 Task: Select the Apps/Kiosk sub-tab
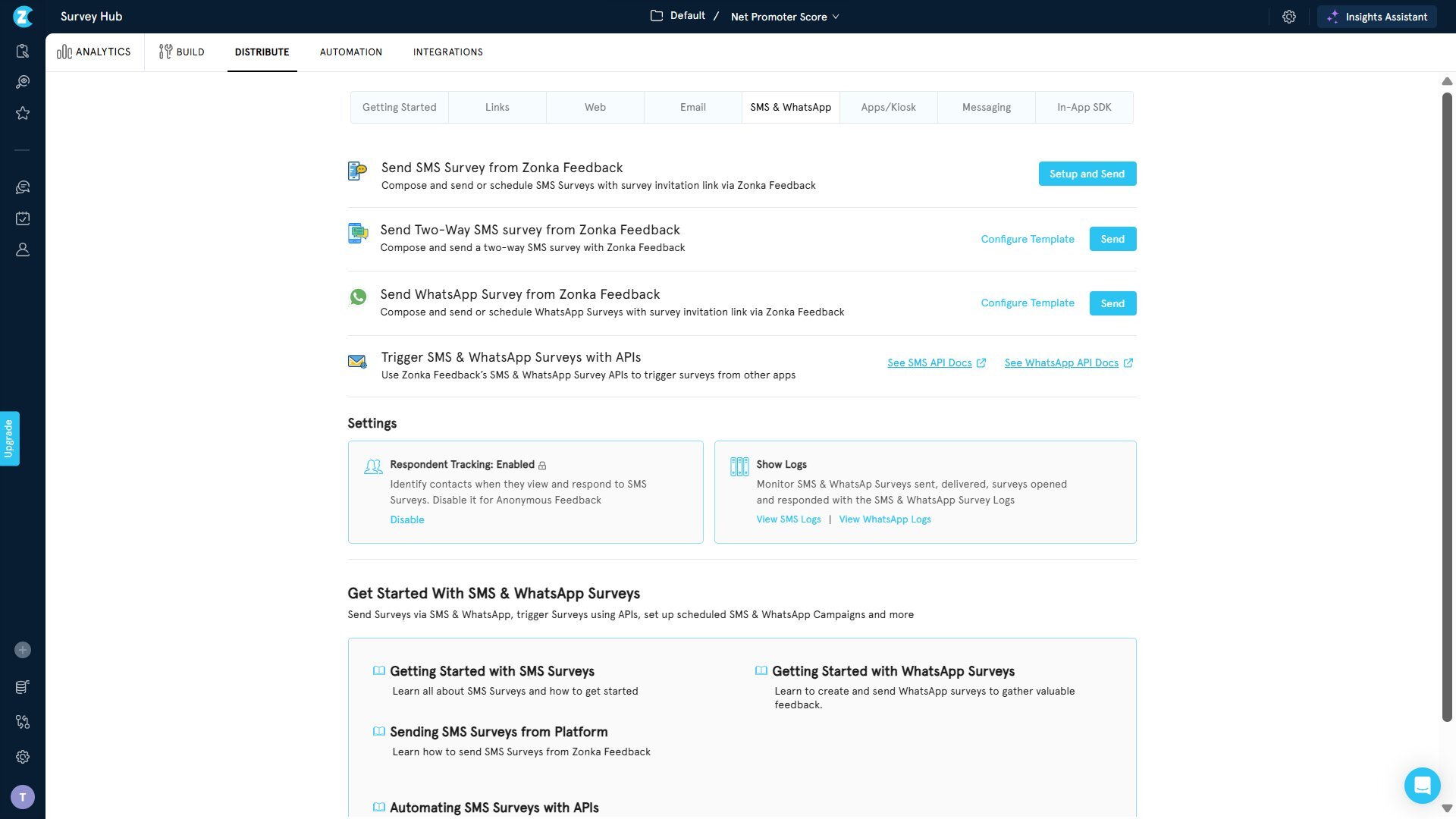[889, 107]
